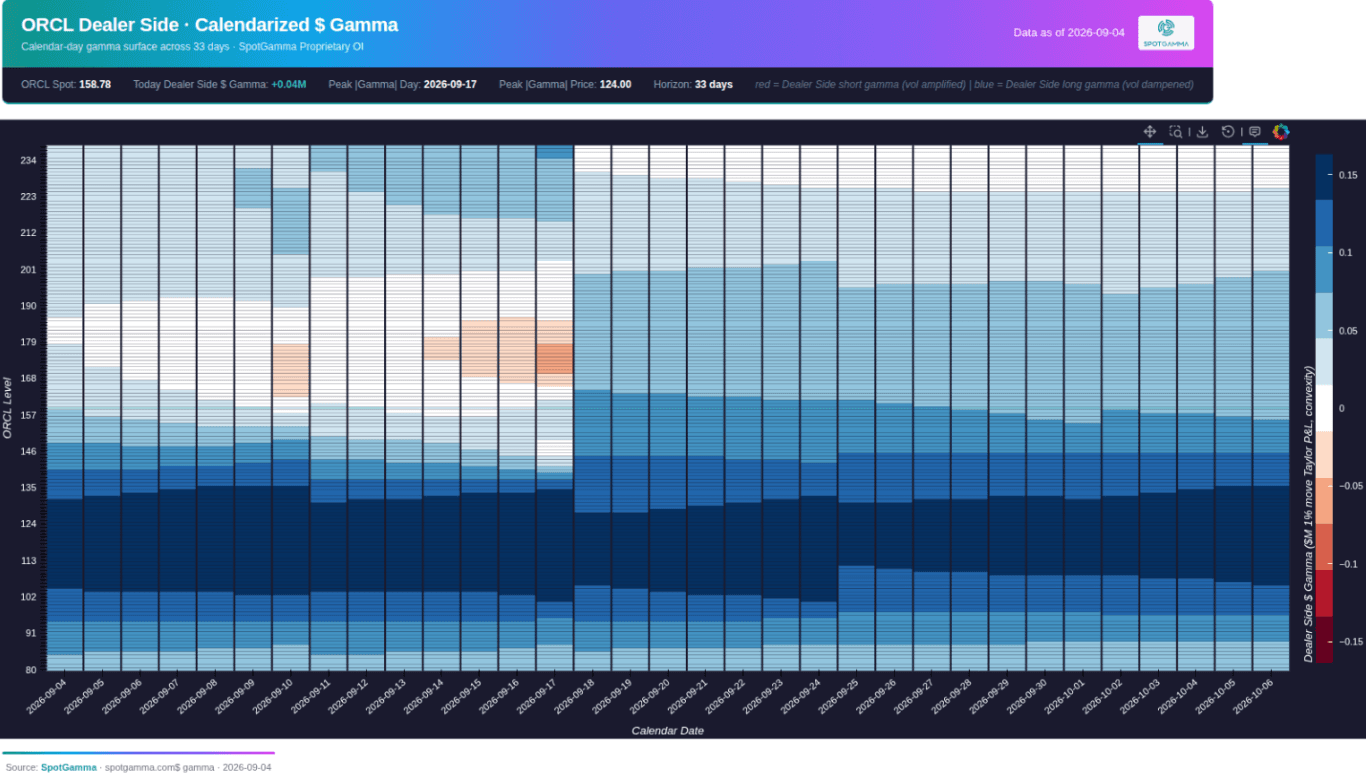1366x784 pixels.
Task: Click Peak |Gamma| Day value 2026-09-17
Action: 450,84
